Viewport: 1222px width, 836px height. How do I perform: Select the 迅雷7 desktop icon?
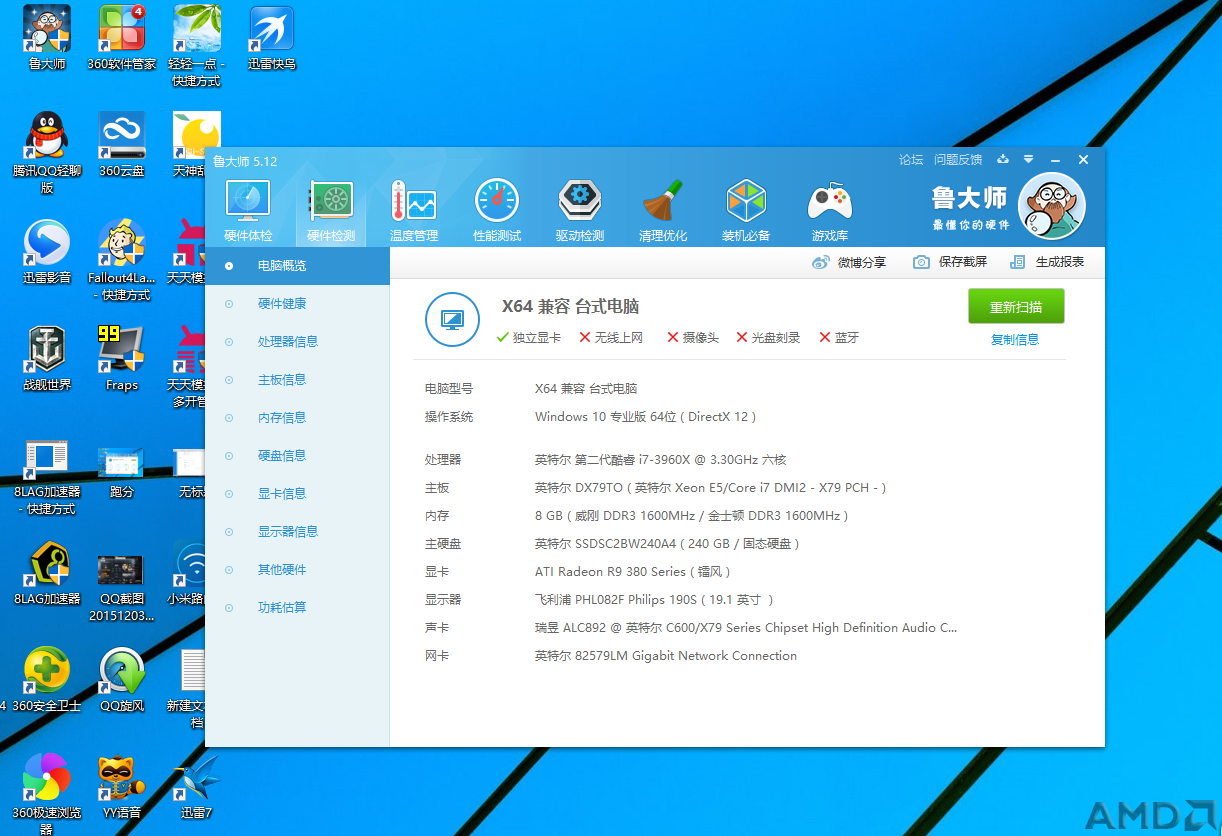click(x=196, y=787)
